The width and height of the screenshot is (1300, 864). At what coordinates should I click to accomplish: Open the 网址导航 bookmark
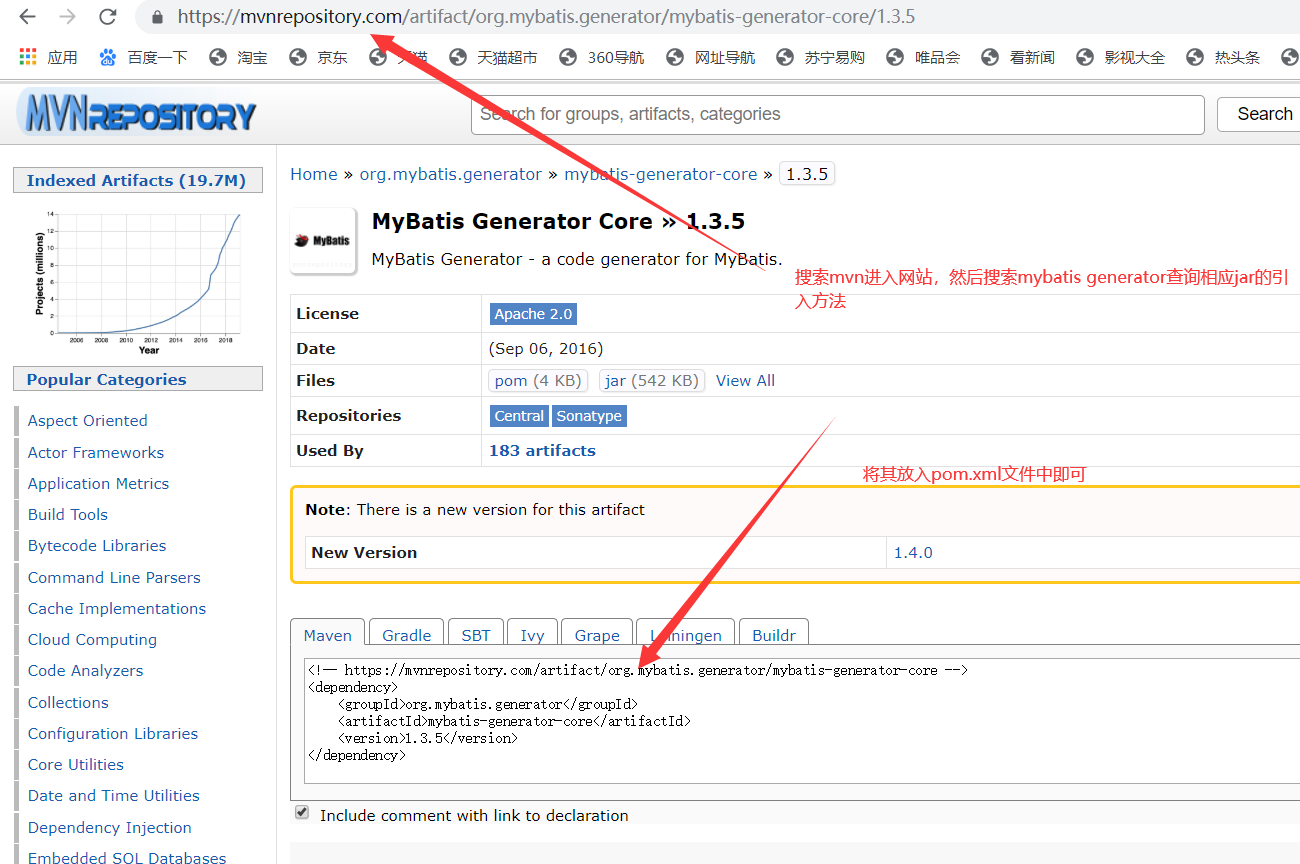(710, 57)
